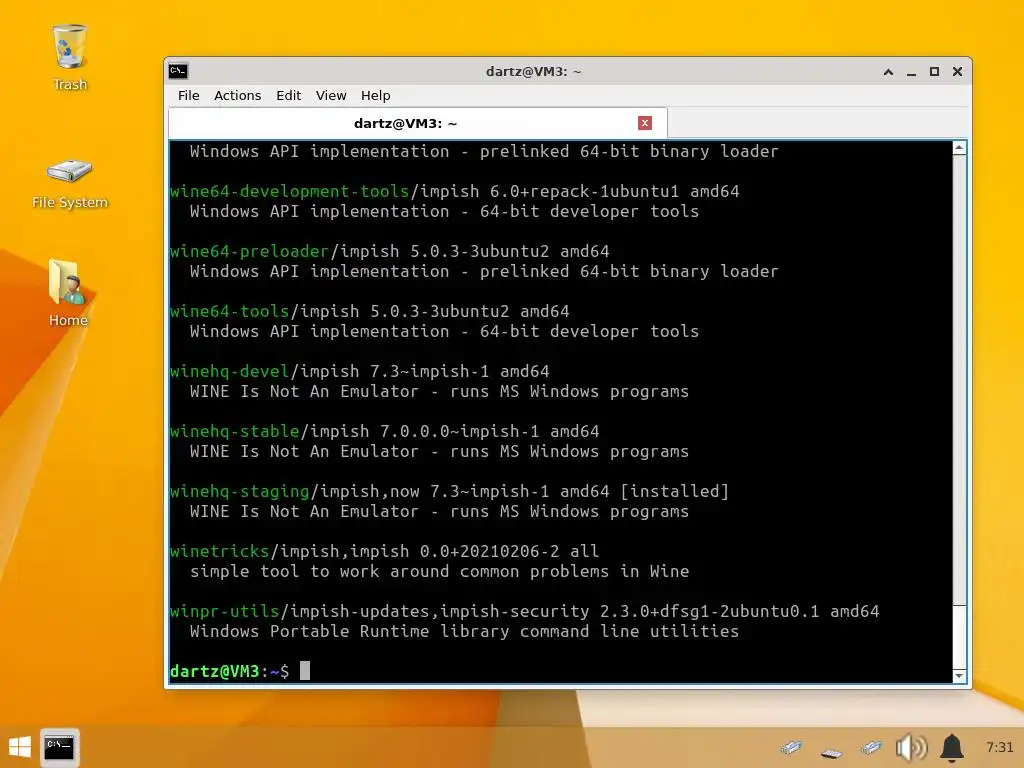Click the terminal scrollbar thumb at bottom
Screen dimensions: 1024x768
tap(959, 637)
